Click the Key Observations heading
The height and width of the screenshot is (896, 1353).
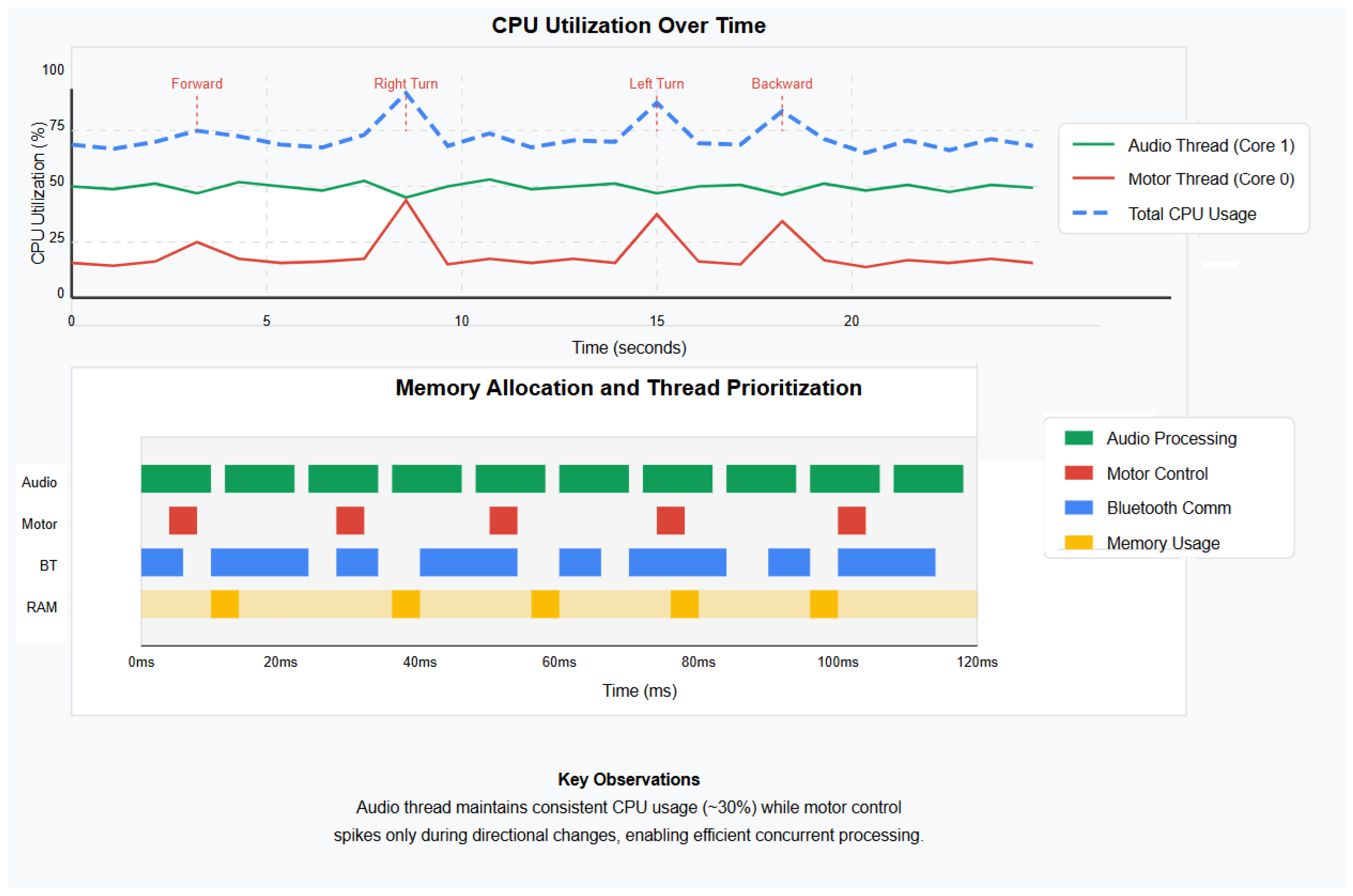(629, 780)
